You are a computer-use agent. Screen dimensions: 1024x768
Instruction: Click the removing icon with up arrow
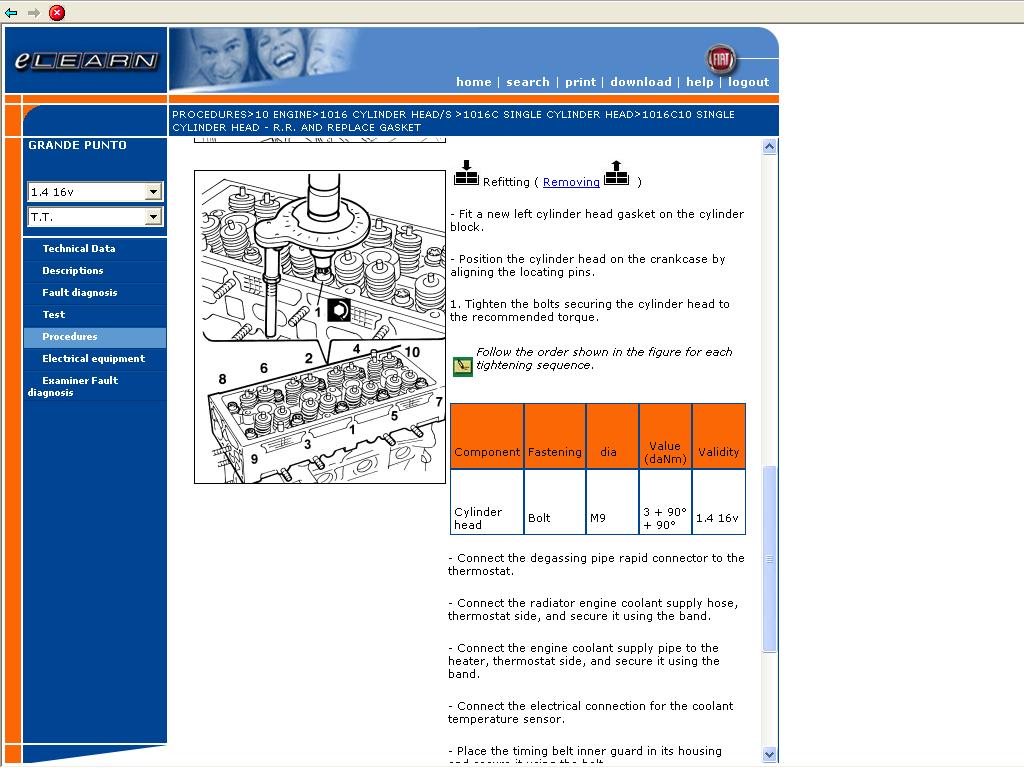pyautogui.click(x=616, y=173)
